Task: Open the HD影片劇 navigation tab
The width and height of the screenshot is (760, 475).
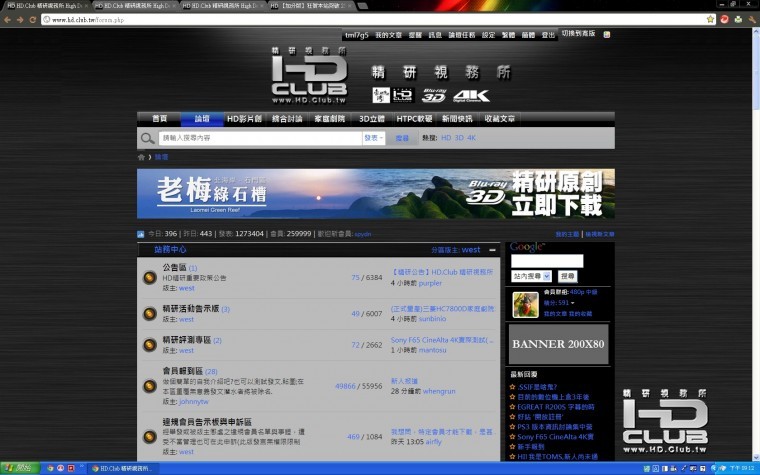Action: click(x=244, y=119)
